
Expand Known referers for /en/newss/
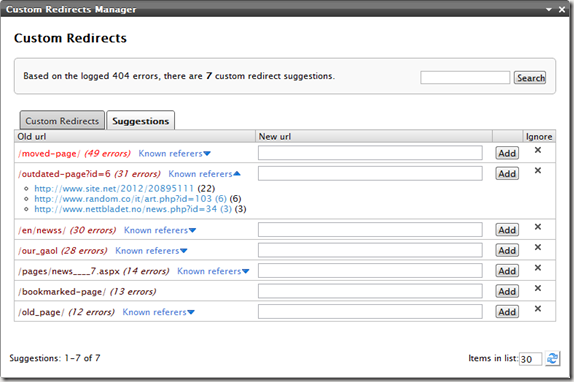tap(160, 231)
